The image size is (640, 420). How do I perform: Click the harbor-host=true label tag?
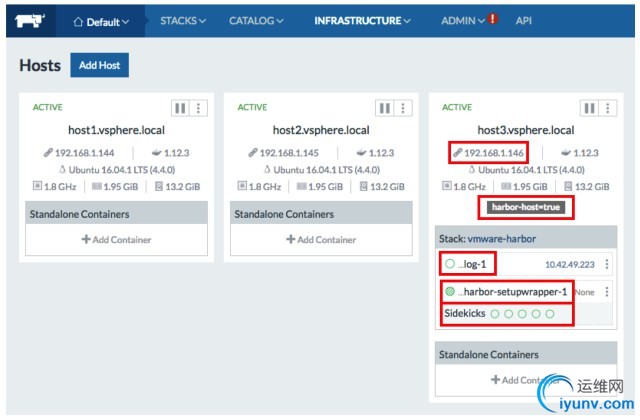tap(526, 207)
